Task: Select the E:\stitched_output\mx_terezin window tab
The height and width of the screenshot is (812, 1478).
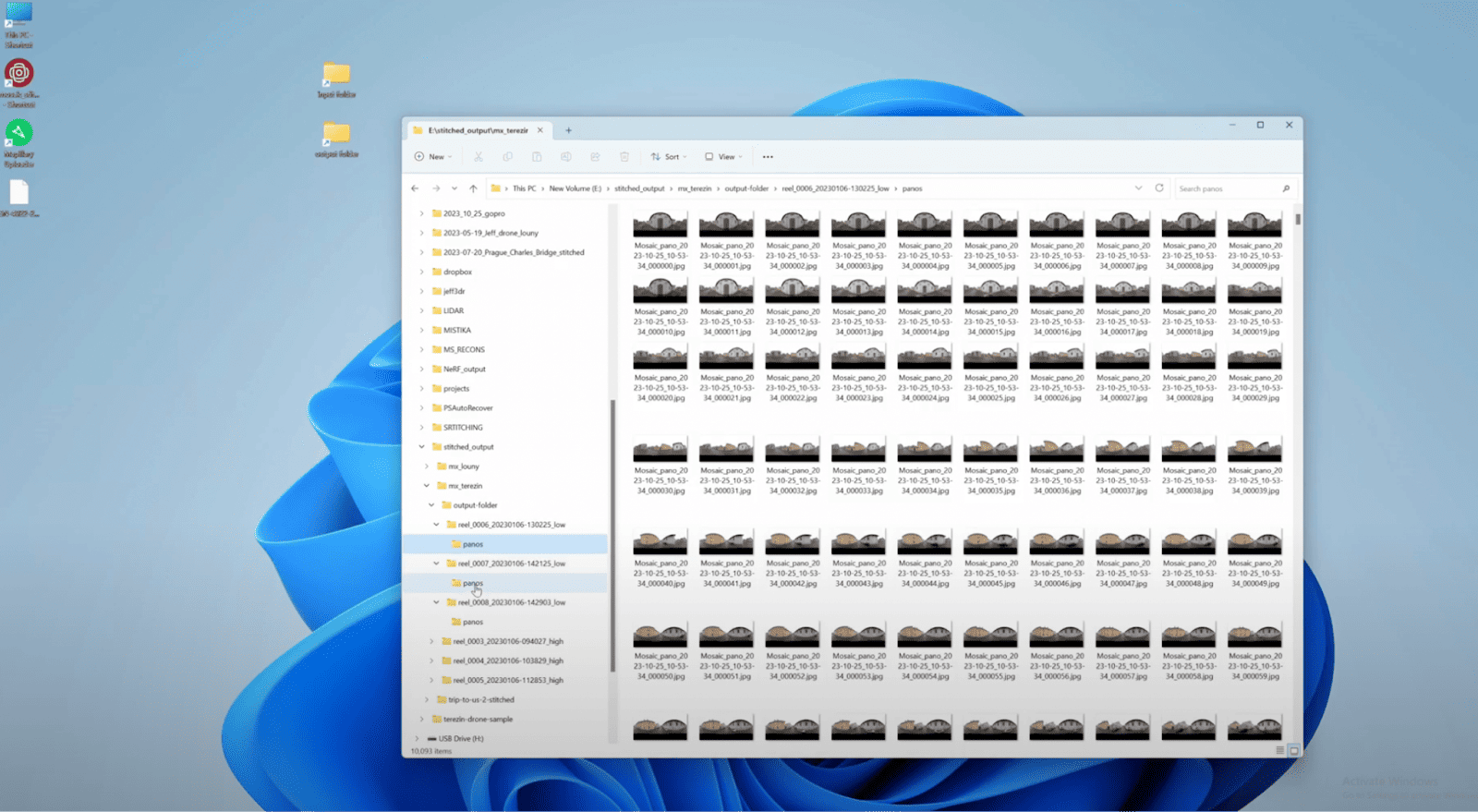Action: tap(478, 130)
